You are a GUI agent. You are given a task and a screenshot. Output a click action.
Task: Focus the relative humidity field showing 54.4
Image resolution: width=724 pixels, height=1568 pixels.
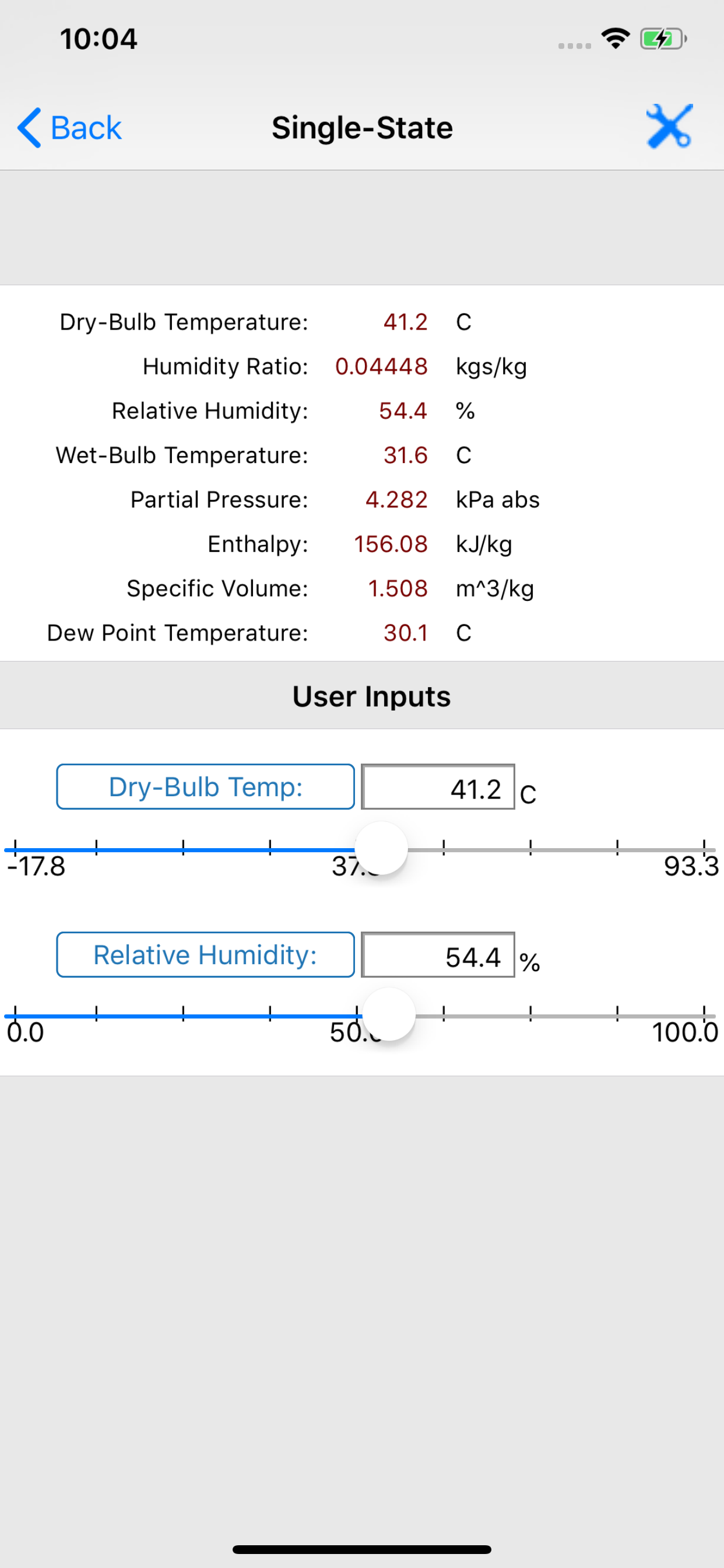point(438,955)
